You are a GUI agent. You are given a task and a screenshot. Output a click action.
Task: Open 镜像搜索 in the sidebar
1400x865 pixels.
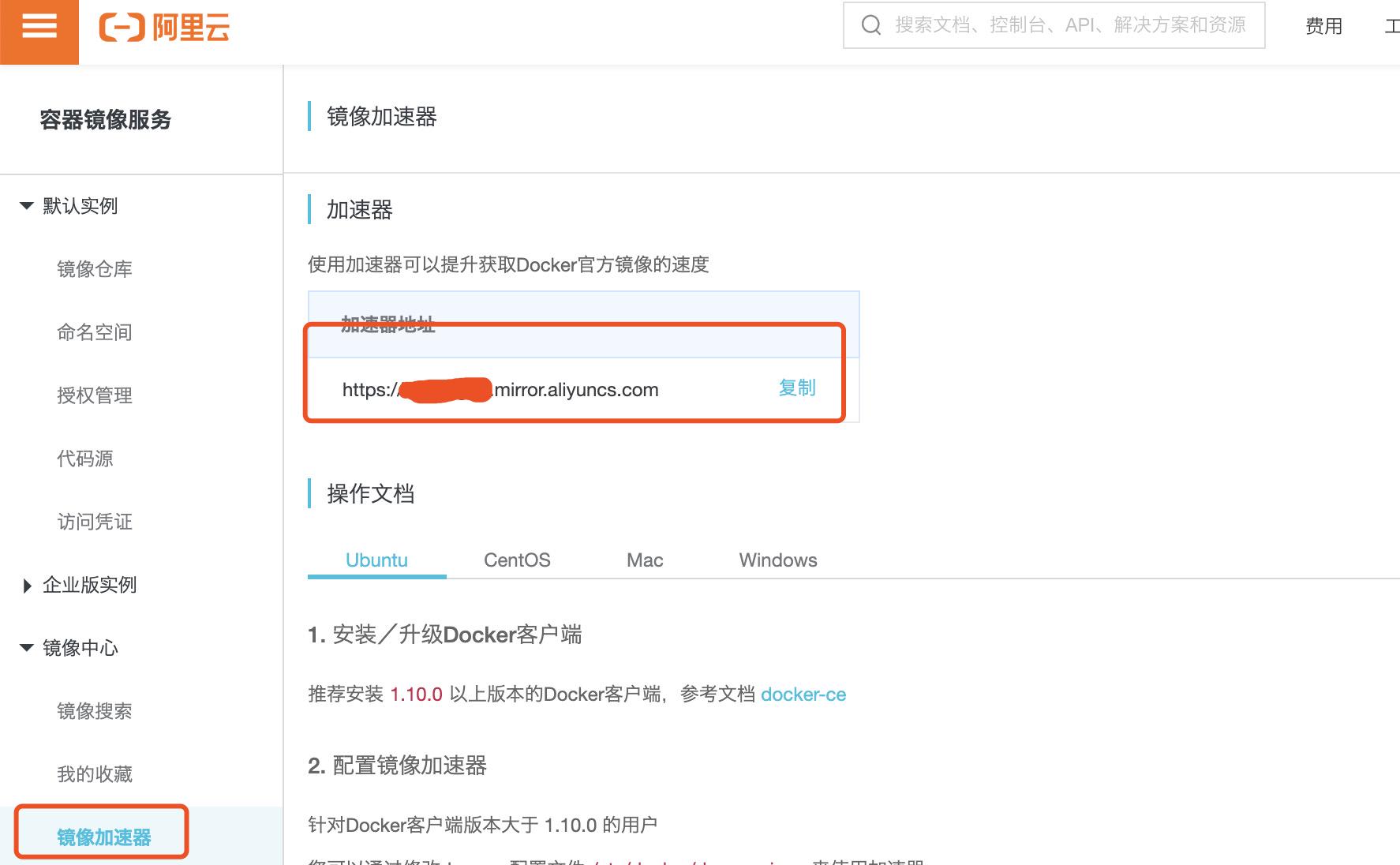(x=95, y=711)
